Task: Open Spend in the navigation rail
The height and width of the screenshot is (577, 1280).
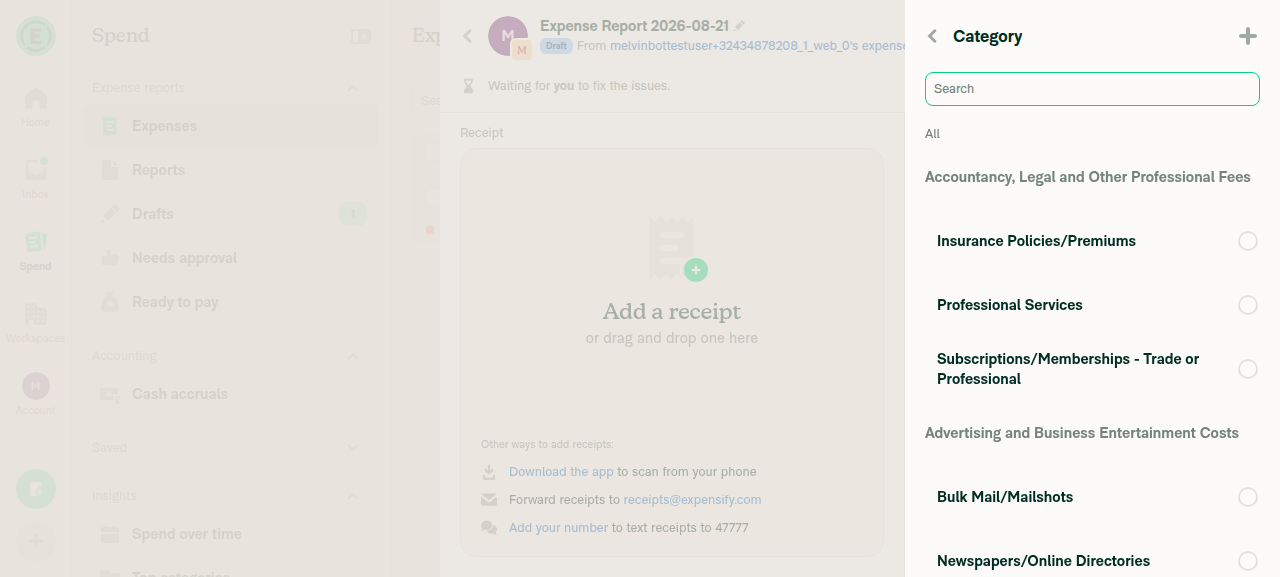Action: coord(36,251)
